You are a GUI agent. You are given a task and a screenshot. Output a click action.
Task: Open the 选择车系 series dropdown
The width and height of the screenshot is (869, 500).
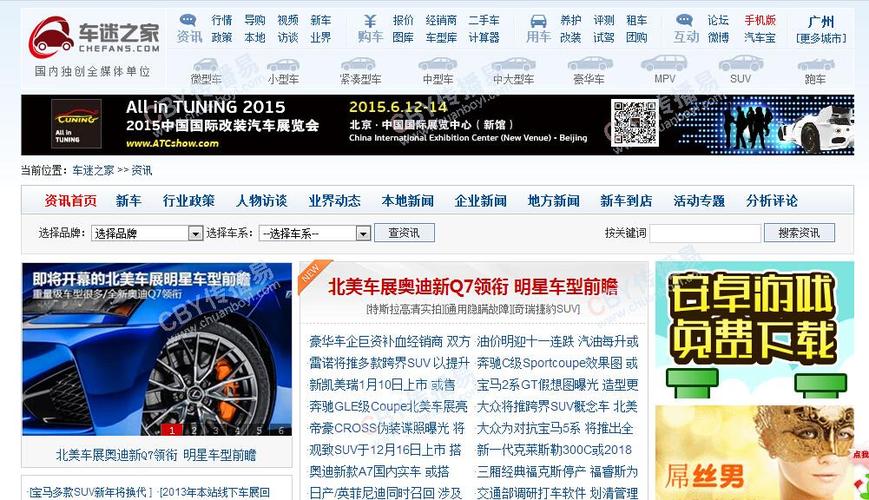tap(314, 233)
